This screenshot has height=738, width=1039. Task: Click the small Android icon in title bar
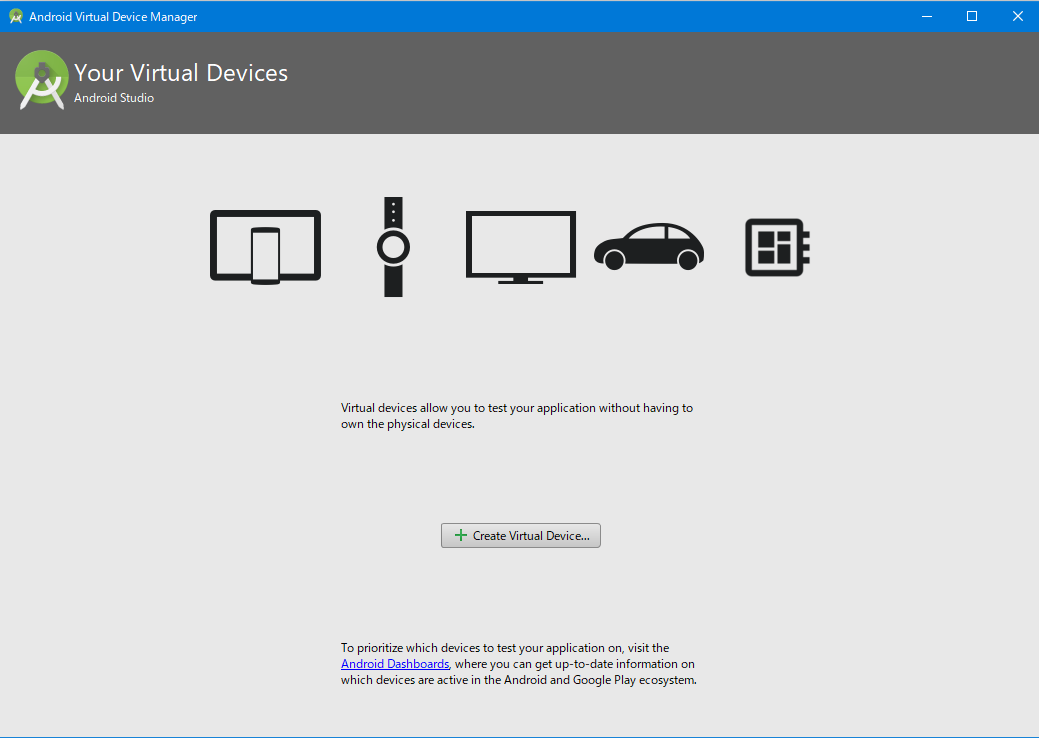pyautogui.click(x=16, y=17)
